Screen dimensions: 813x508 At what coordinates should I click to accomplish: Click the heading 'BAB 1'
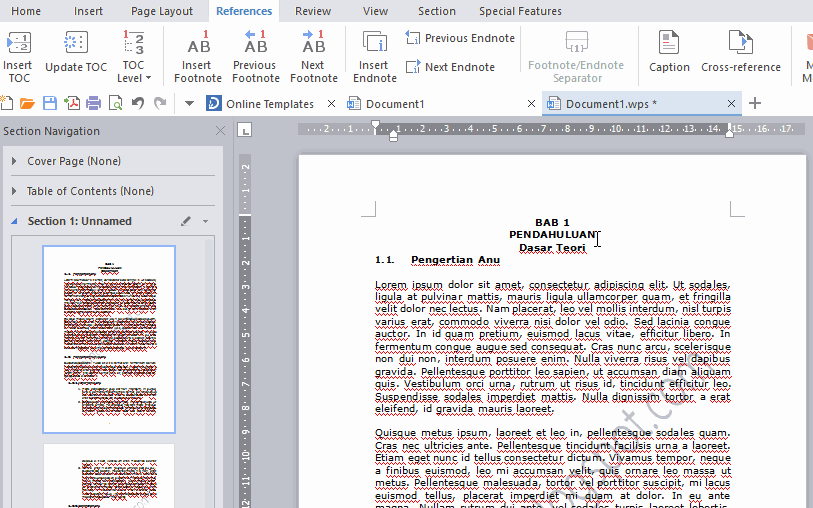click(x=552, y=222)
